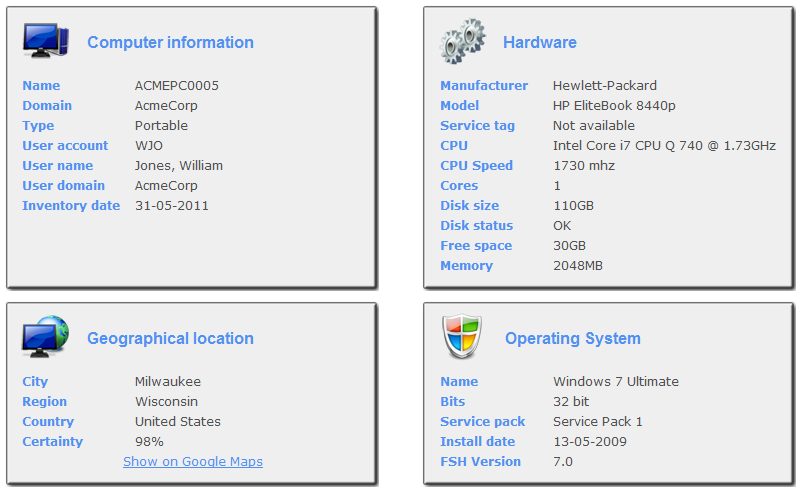Image resolution: width=802 pixels, height=491 pixels.
Task: Click the gears icon beside Hardware
Action: tap(462, 41)
